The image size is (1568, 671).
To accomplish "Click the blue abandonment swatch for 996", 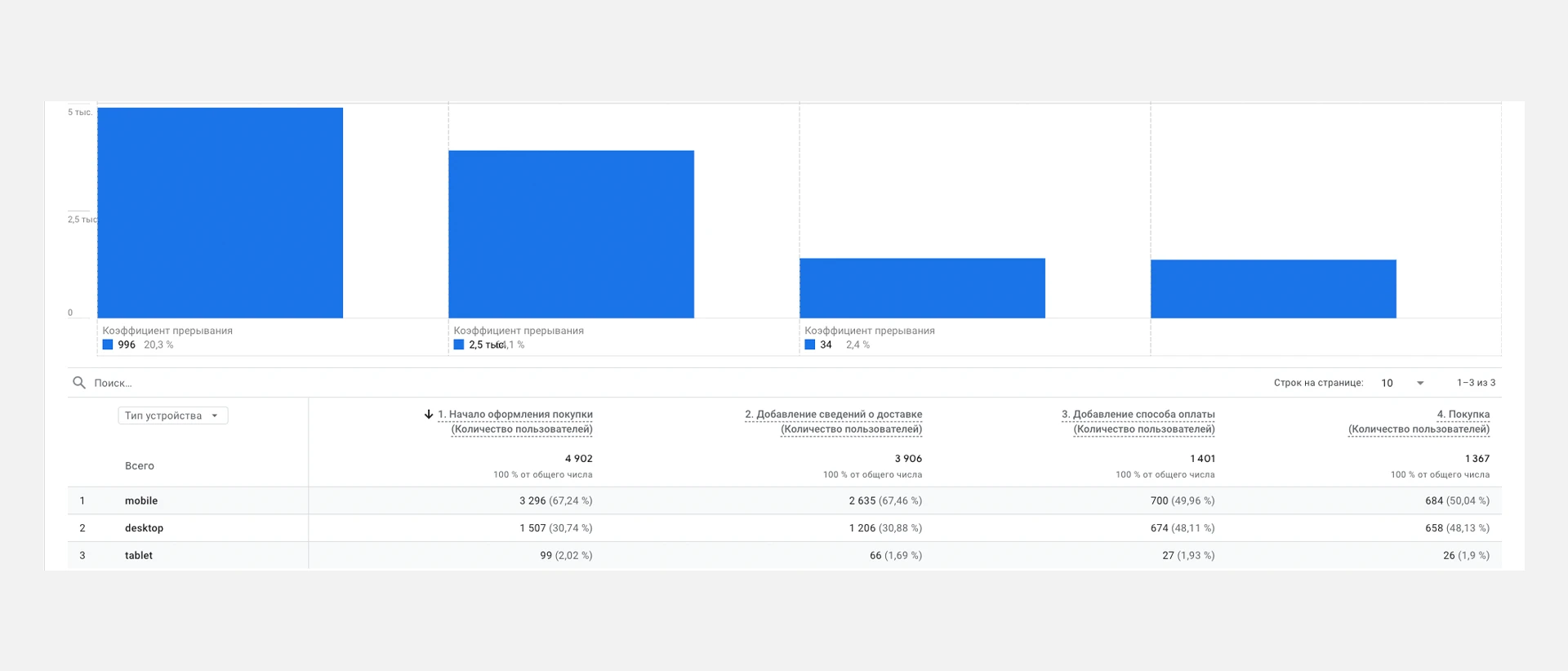I will [x=108, y=344].
